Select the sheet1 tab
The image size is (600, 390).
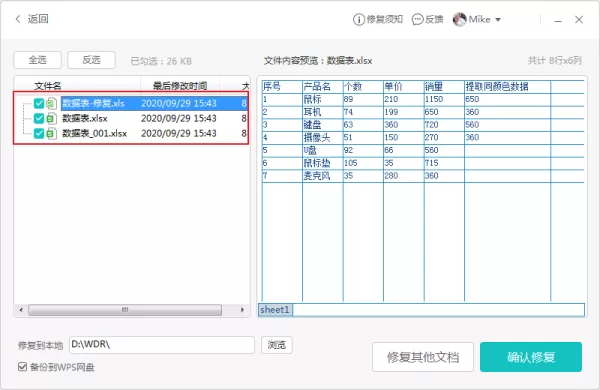275,310
